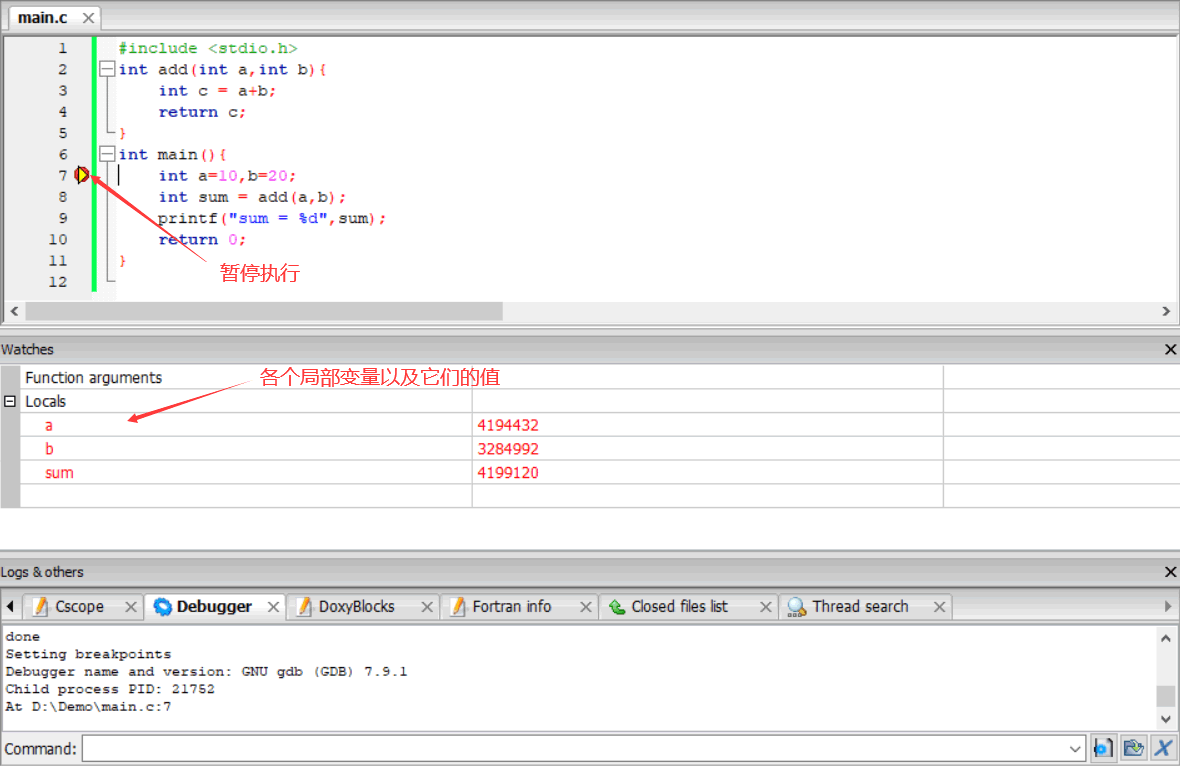The height and width of the screenshot is (766, 1180).
Task: Click log line 'At D:\Demo\main.c:7'
Action: [x=88, y=707]
